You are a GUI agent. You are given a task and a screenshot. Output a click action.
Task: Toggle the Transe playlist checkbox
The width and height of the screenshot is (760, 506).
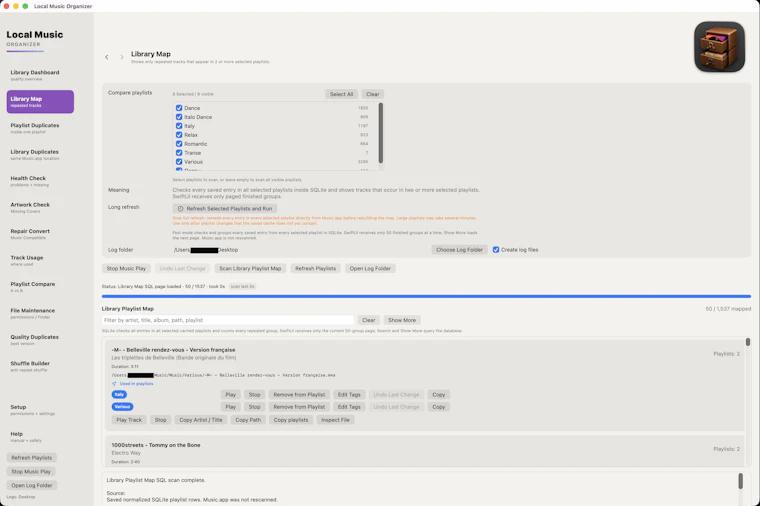coord(179,153)
